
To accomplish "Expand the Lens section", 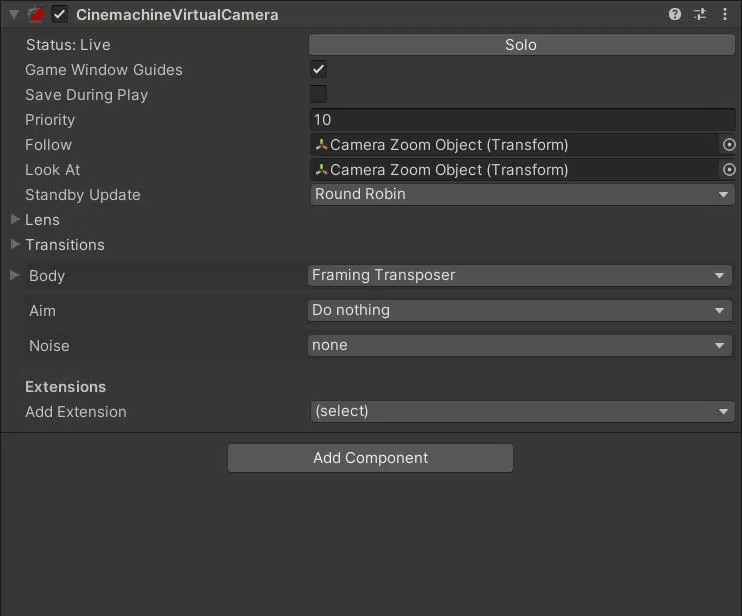I will [15, 220].
